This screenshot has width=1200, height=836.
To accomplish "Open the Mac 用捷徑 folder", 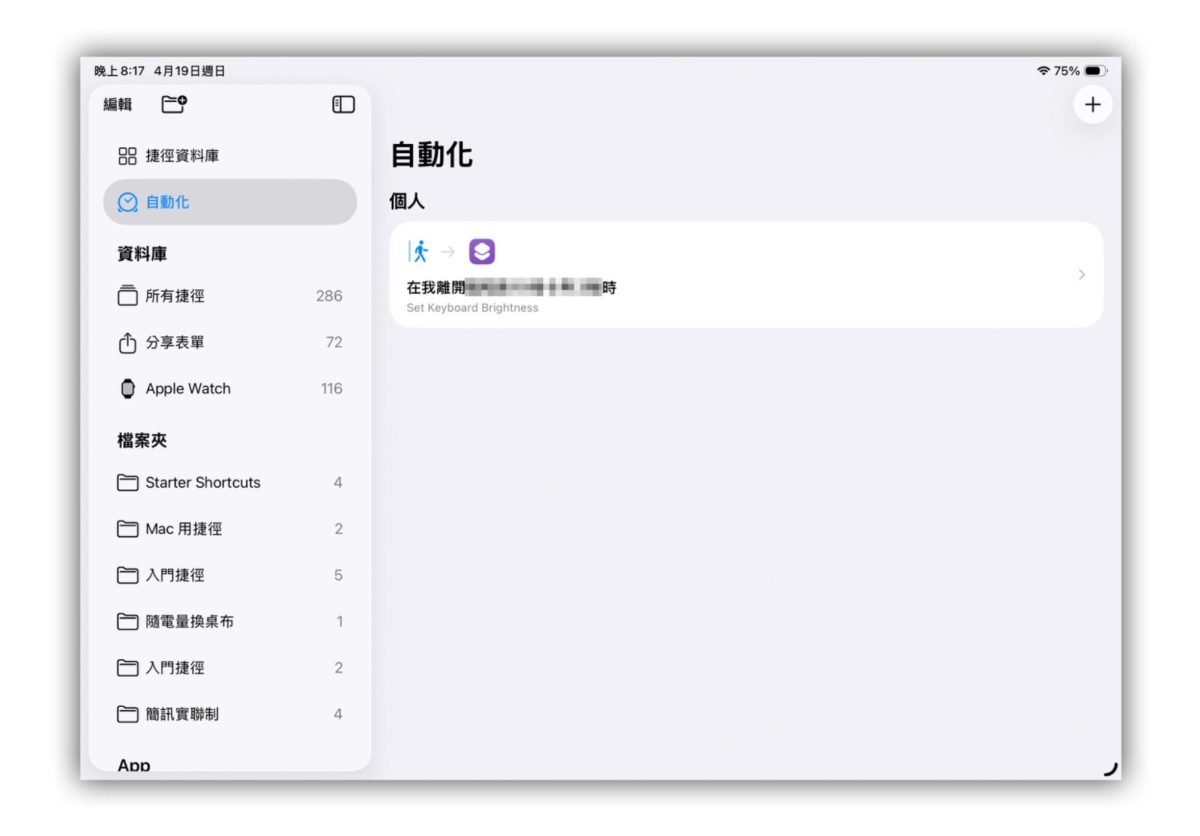I will point(230,529).
